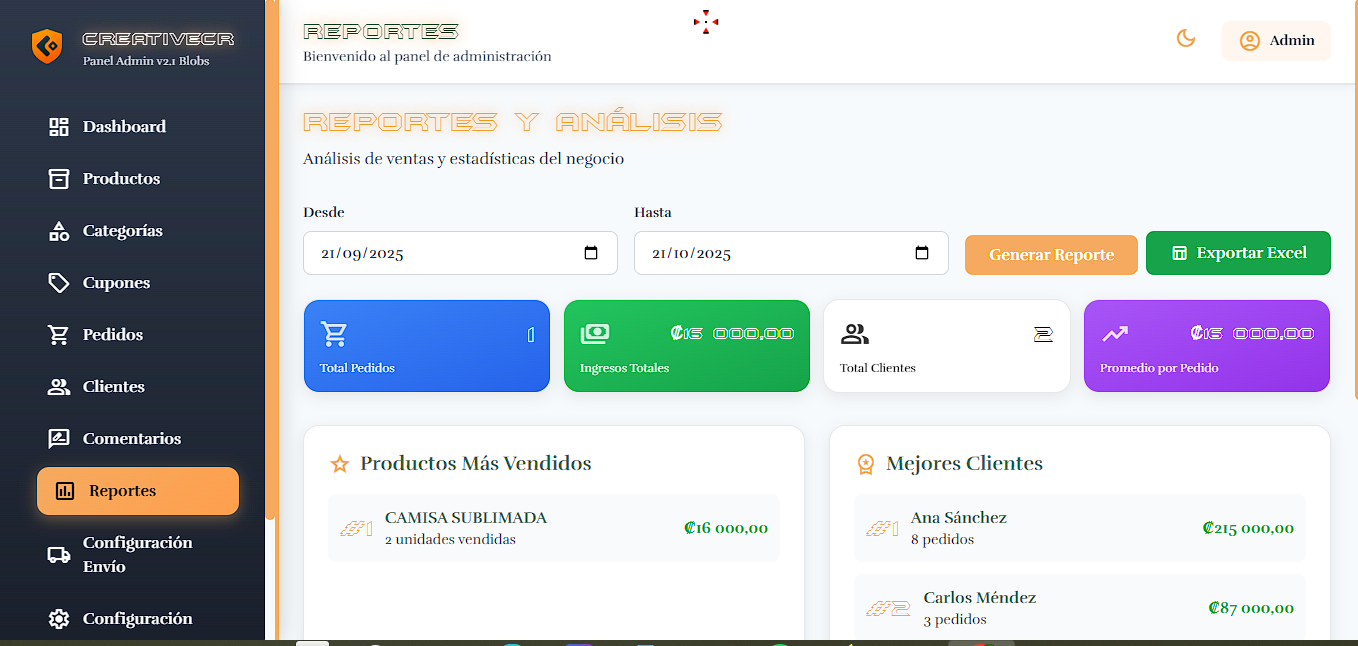Click the banknote icon on Ingresos Totales card
Image resolution: width=1358 pixels, height=646 pixels.
click(x=597, y=332)
